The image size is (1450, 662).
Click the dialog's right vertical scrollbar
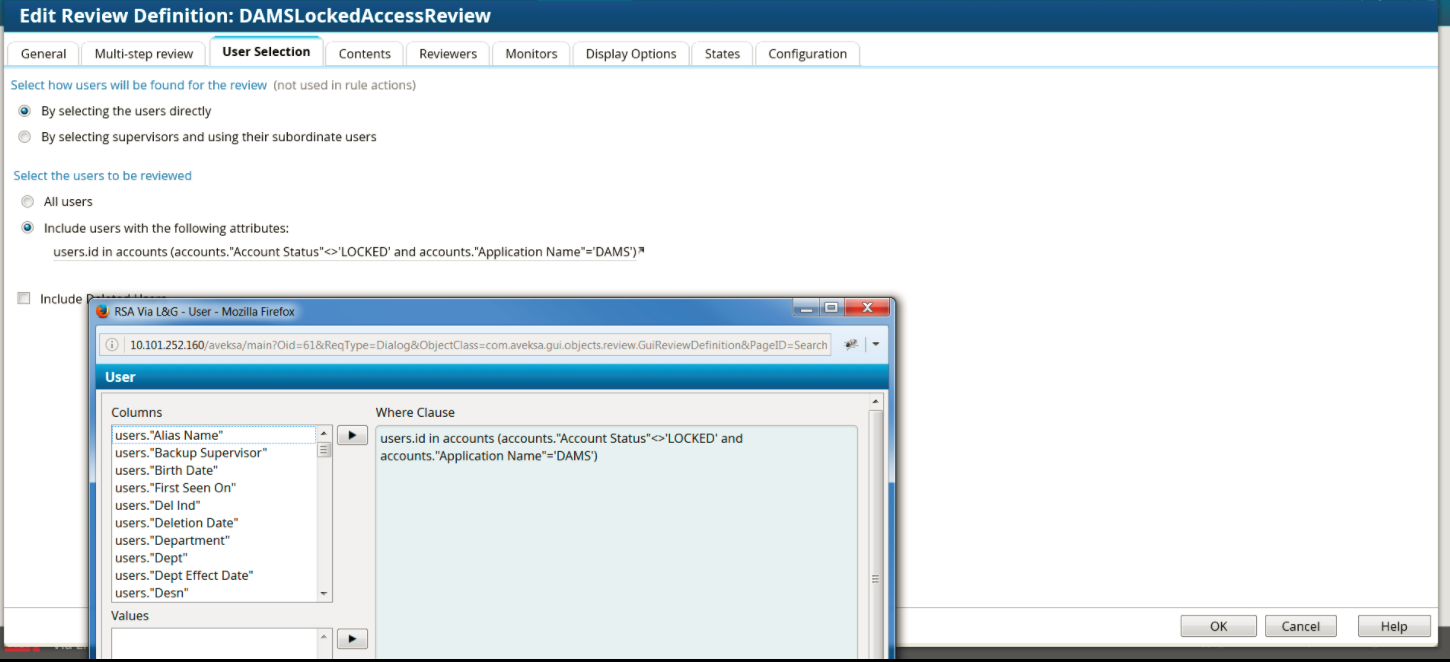tap(875, 500)
